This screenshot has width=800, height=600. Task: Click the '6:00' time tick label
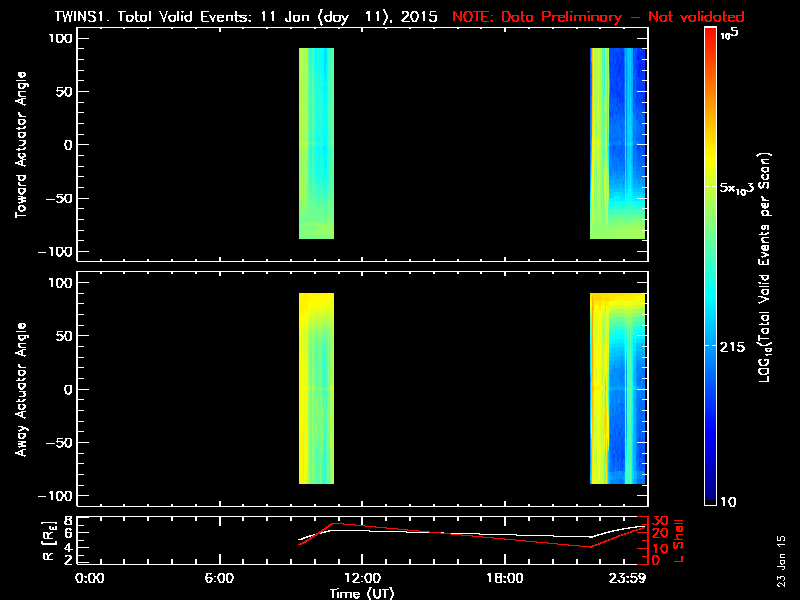pos(219,578)
